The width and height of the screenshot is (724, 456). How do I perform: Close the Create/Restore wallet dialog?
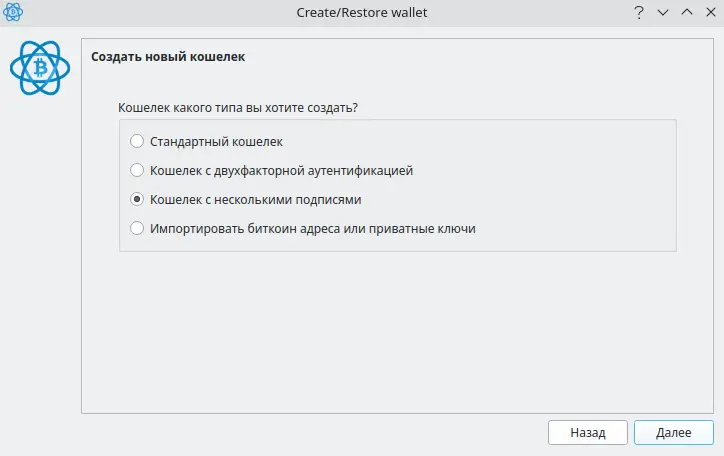(711, 12)
